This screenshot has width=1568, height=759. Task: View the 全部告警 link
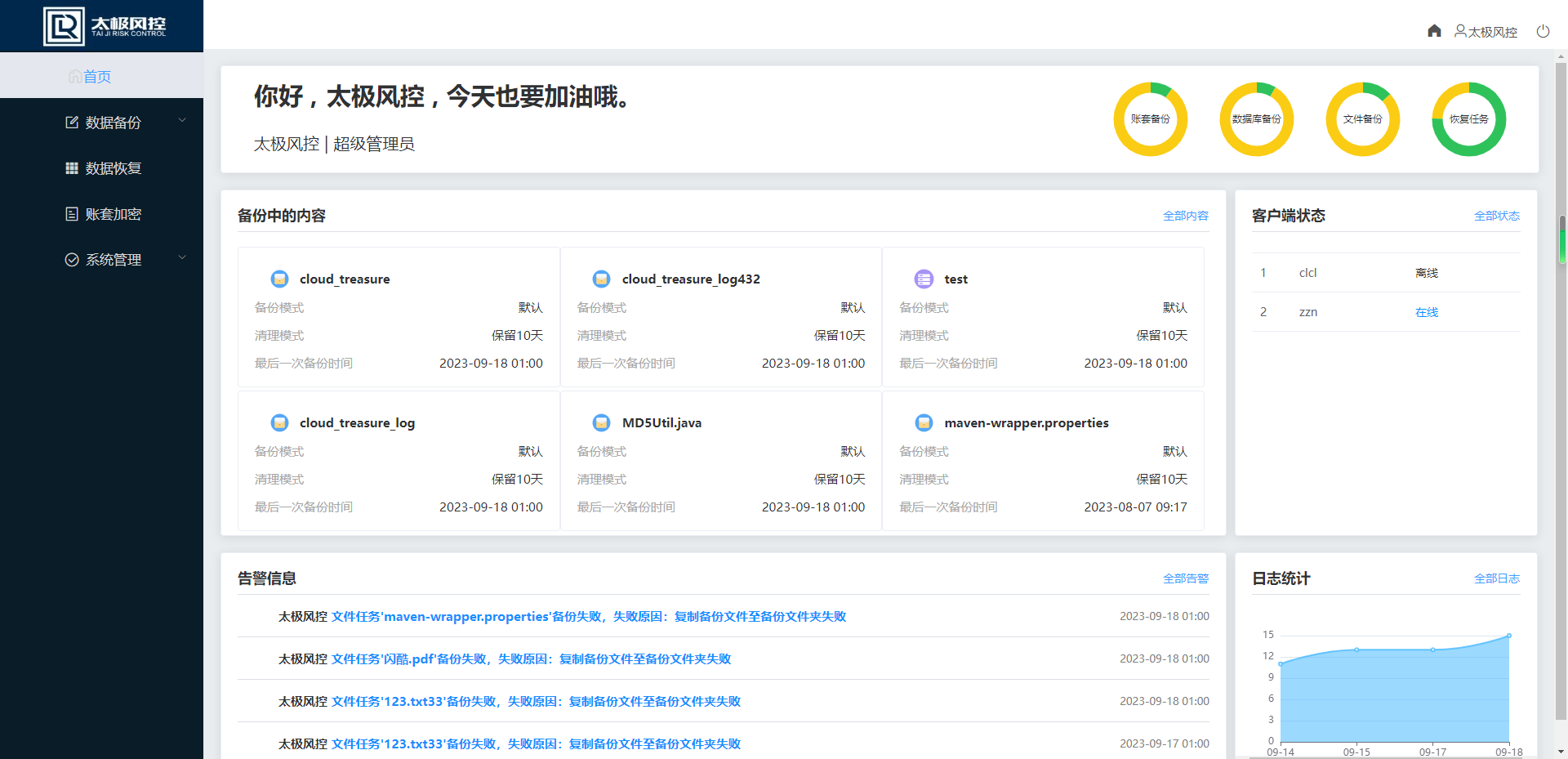[x=1186, y=578]
